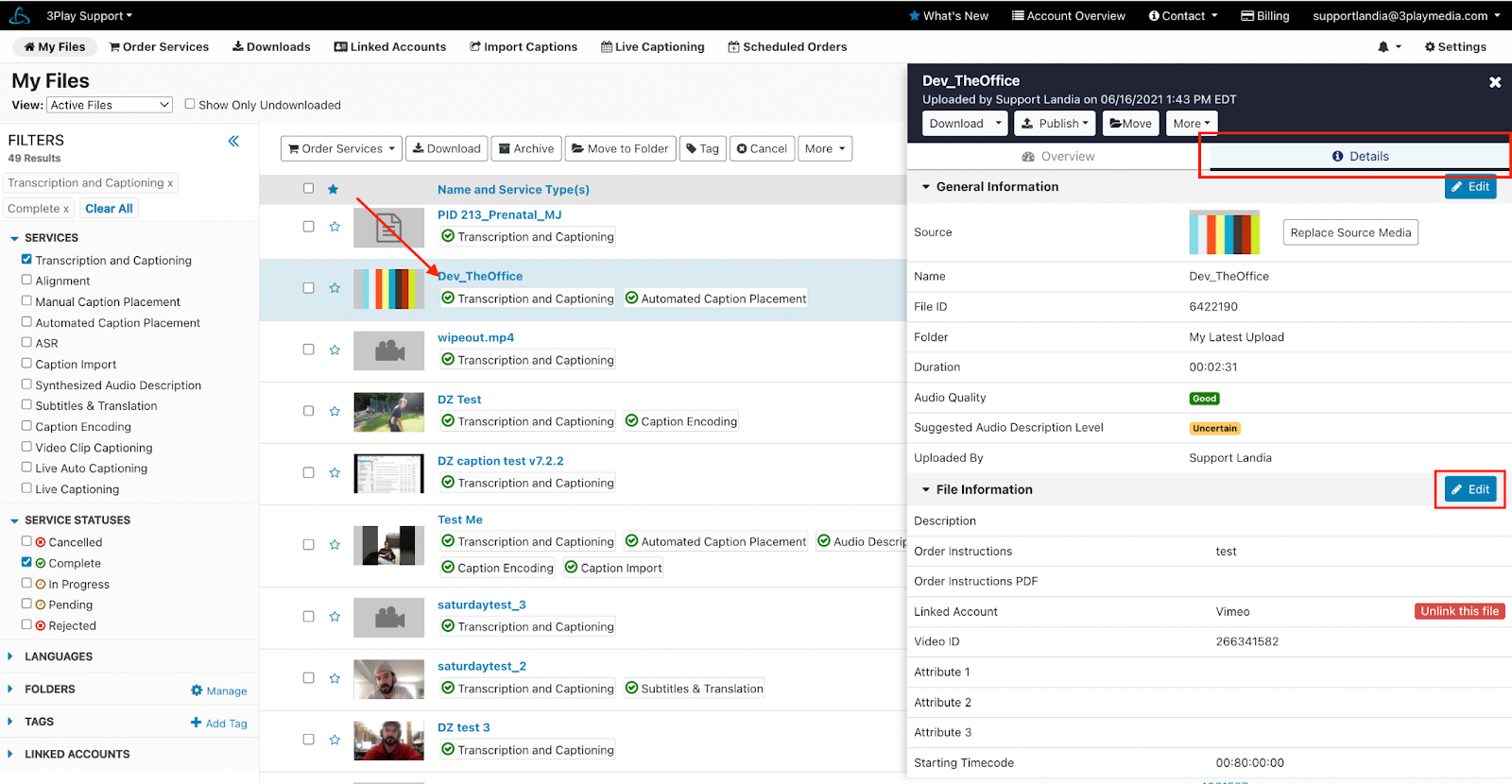Click the 3Play Media logo icon
Viewport: 1512px width, 784px height.
(x=20, y=16)
